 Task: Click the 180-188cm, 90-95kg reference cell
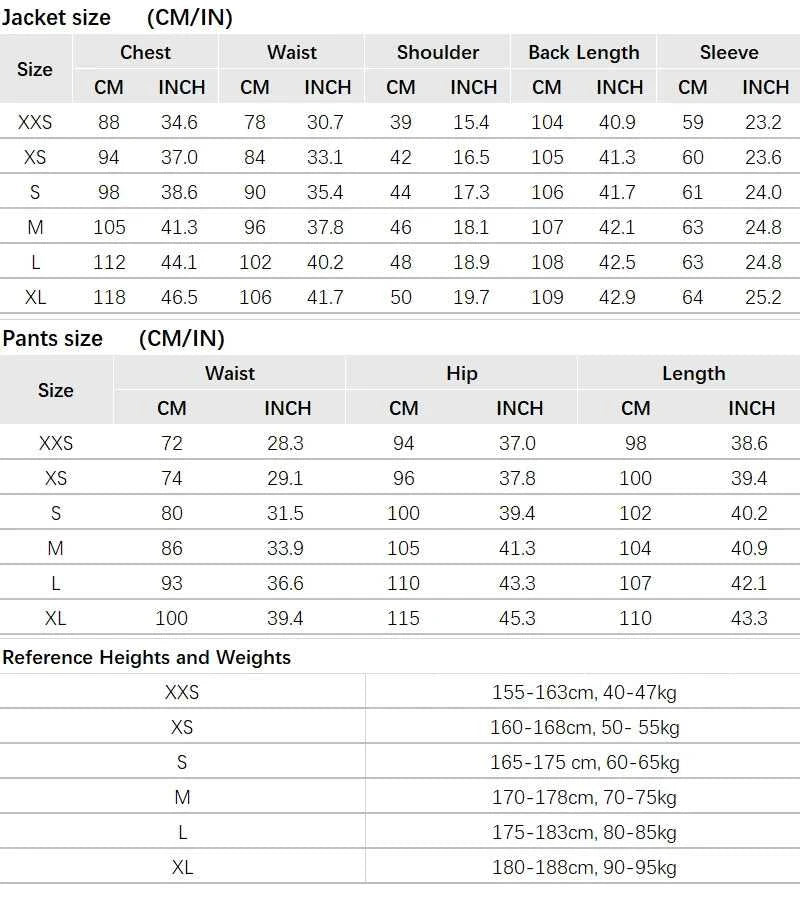[584, 868]
